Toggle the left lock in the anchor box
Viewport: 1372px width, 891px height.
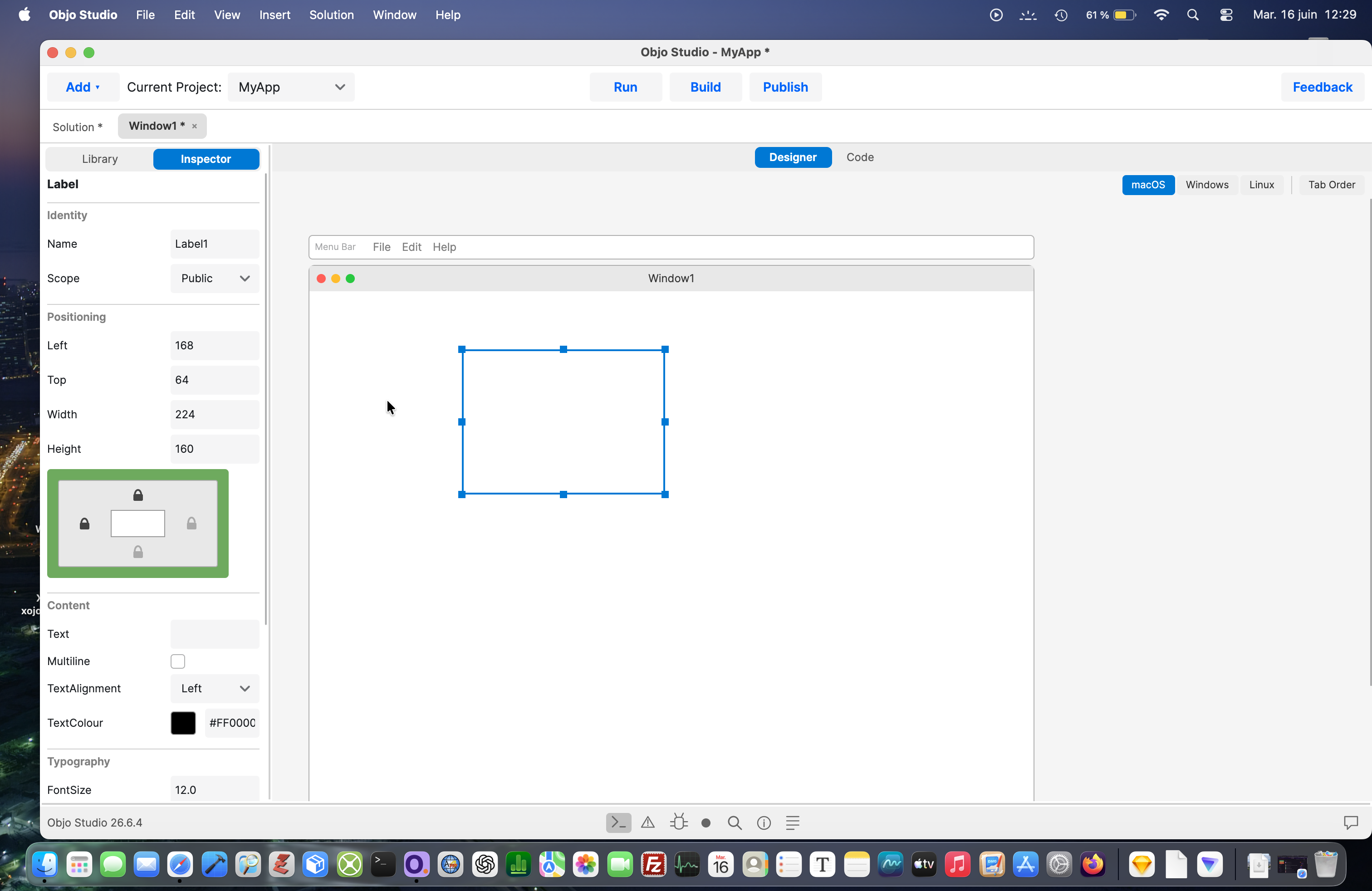[85, 524]
